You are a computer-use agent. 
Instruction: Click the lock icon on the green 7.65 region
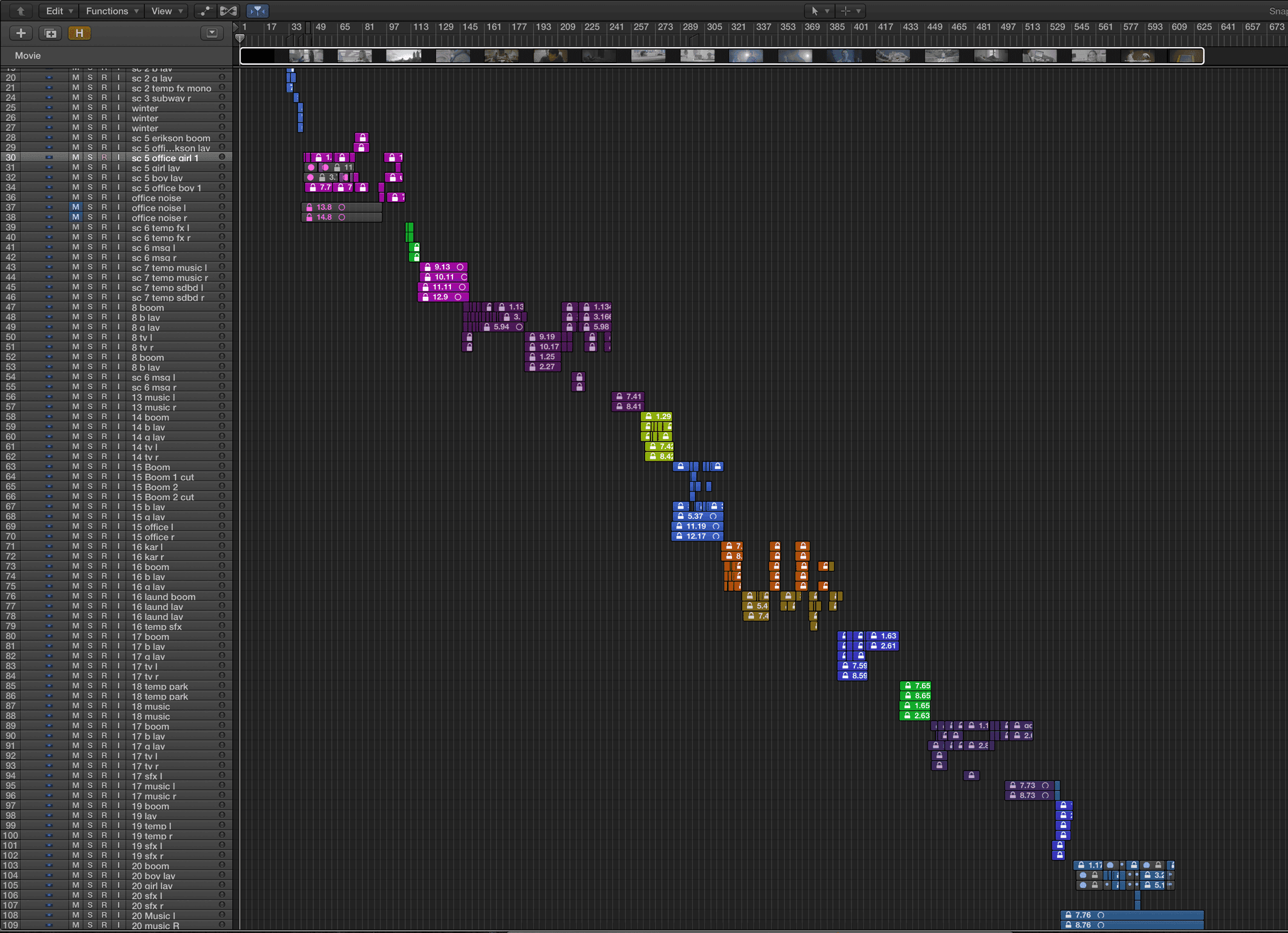tap(908, 686)
